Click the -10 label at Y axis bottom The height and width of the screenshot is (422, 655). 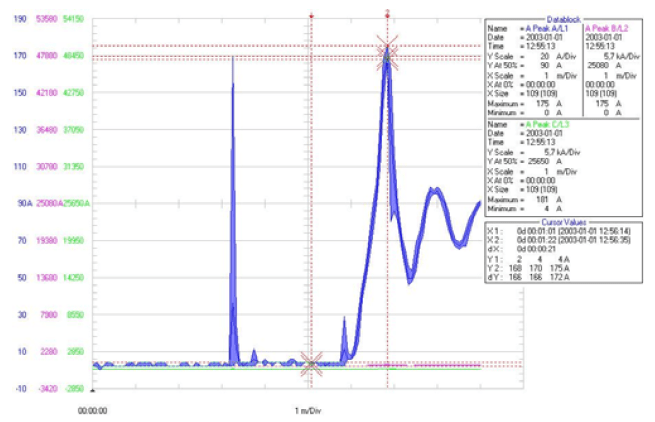pyautogui.click(x=20, y=389)
